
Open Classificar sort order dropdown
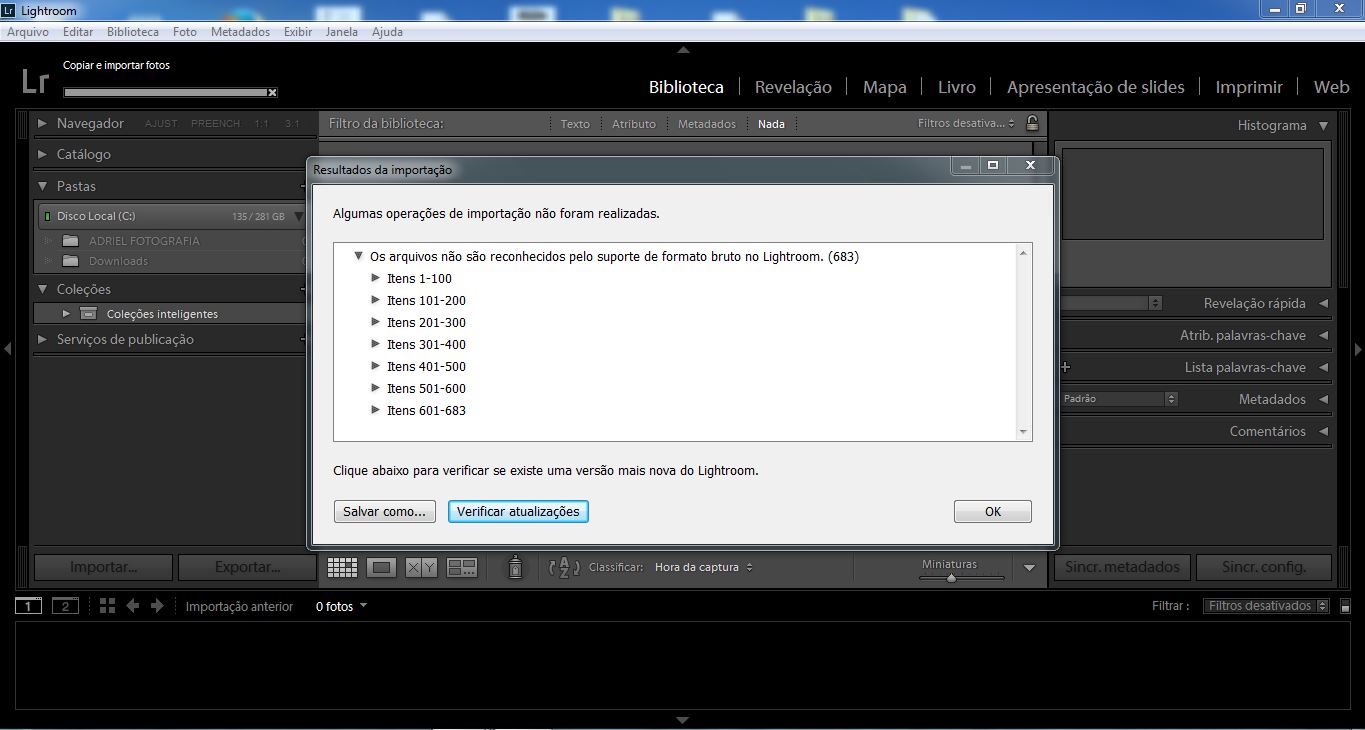703,567
